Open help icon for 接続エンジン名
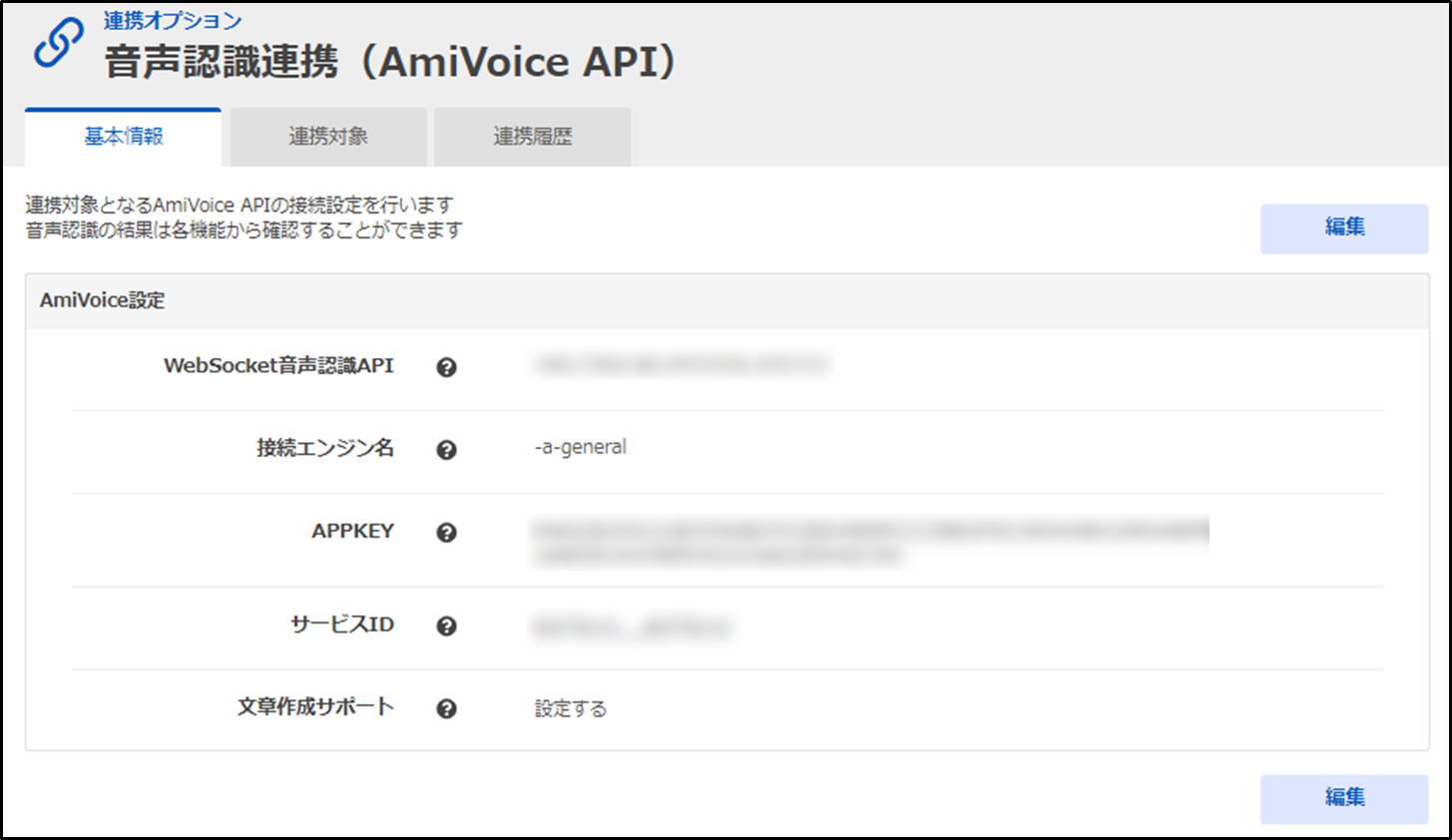 (x=446, y=450)
